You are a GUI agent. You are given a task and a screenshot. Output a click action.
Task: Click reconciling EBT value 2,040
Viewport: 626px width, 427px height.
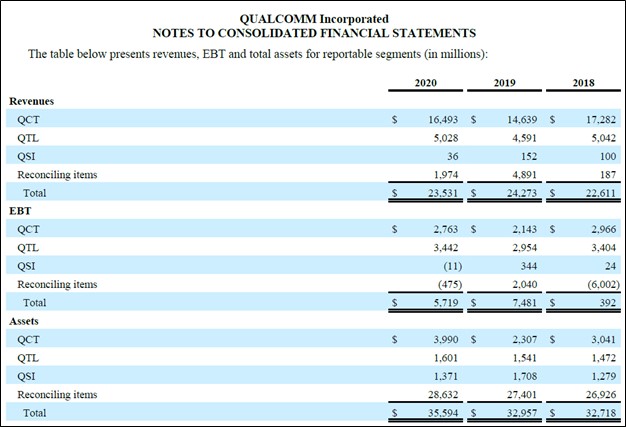pyautogui.click(x=525, y=285)
